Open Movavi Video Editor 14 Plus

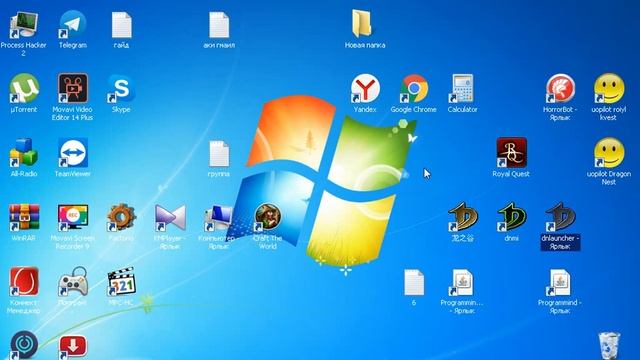point(73,88)
